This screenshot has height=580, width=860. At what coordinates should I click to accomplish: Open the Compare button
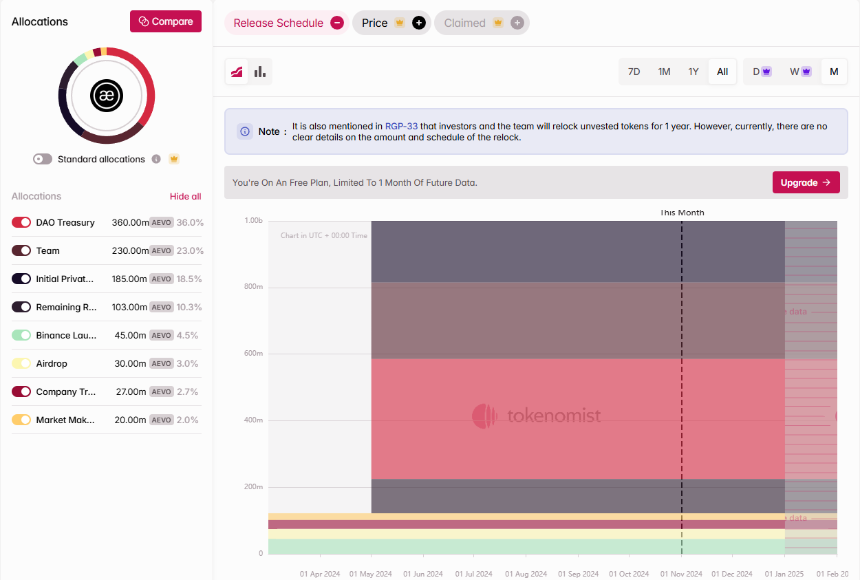pos(166,21)
